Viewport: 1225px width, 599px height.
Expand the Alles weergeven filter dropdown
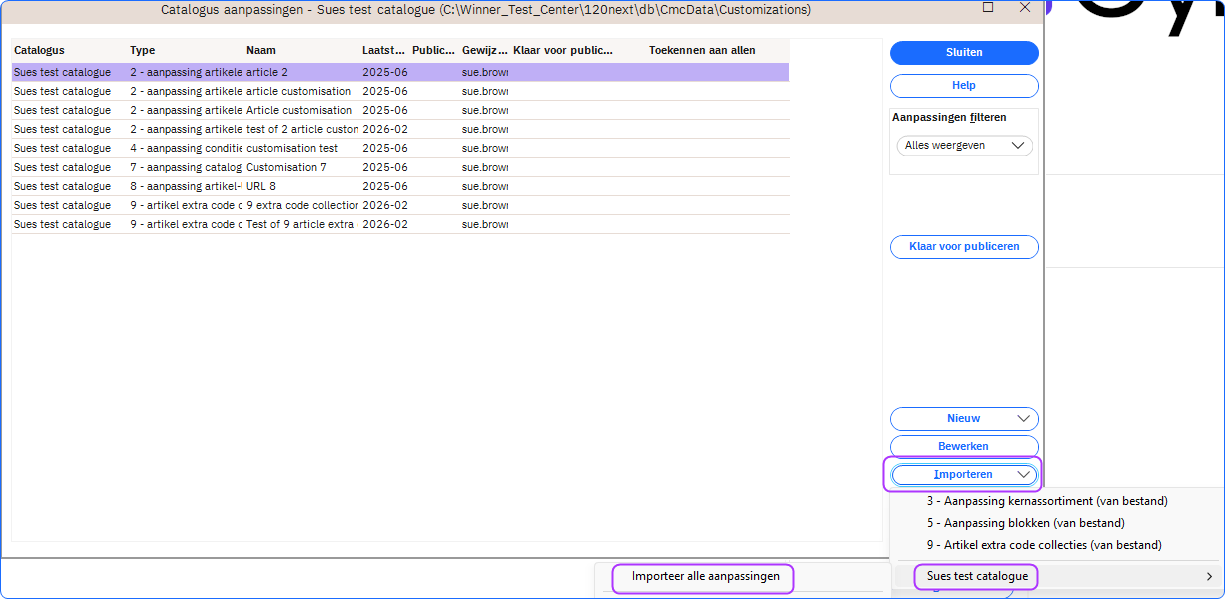964,145
